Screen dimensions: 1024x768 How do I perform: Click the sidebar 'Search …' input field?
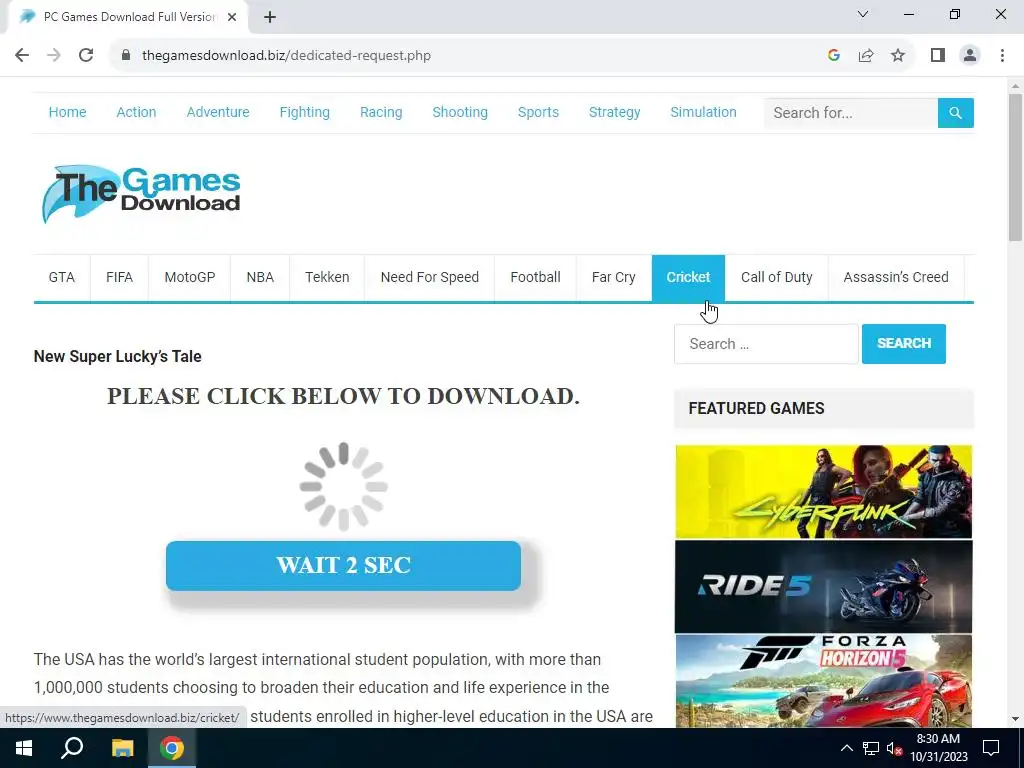pyautogui.click(x=766, y=344)
